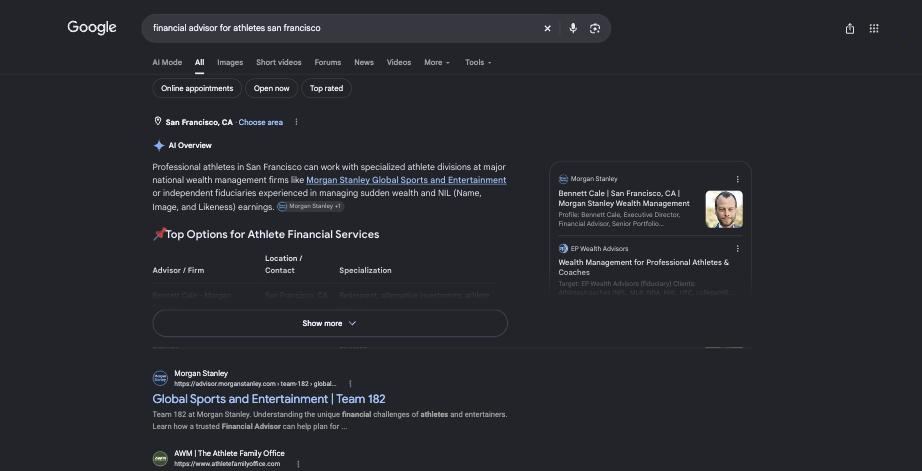Open Global Sports and Entertainment Team 182 result
Image resolution: width=922 pixels, height=471 pixels.
[269, 399]
